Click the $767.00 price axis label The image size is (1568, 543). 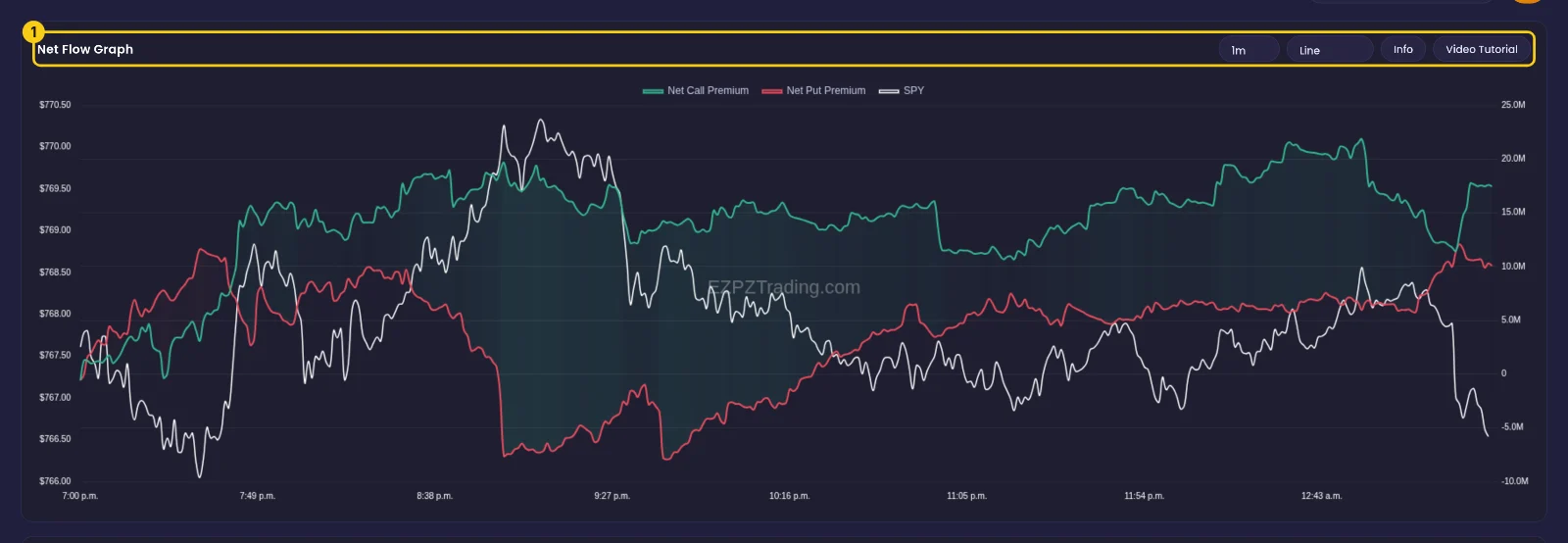(55, 398)
